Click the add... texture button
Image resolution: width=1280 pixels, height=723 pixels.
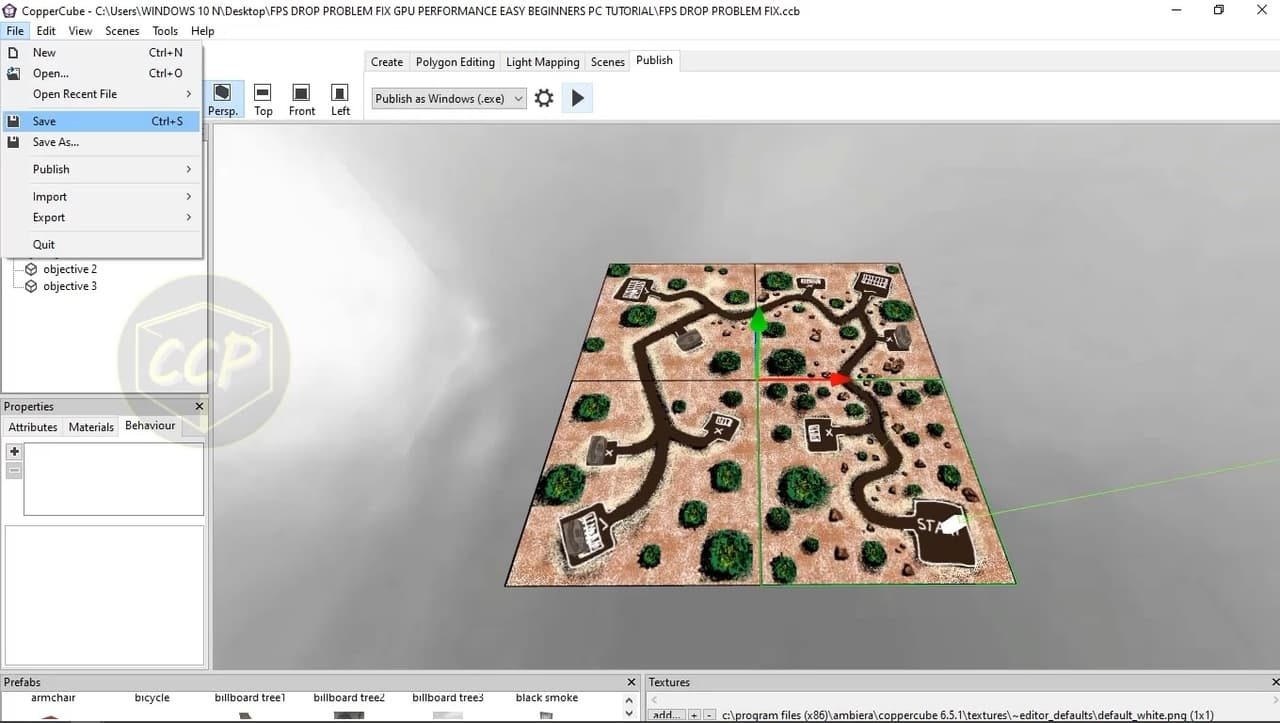(664, 715)
